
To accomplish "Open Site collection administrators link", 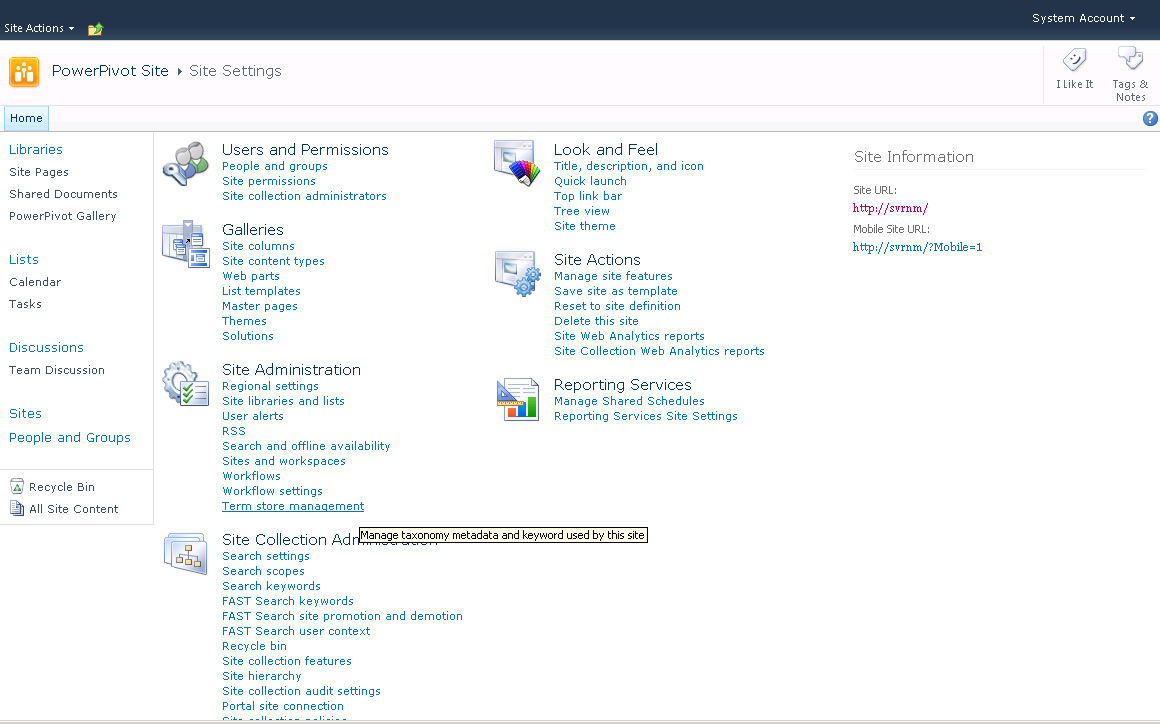I will [x=304, y=196].
